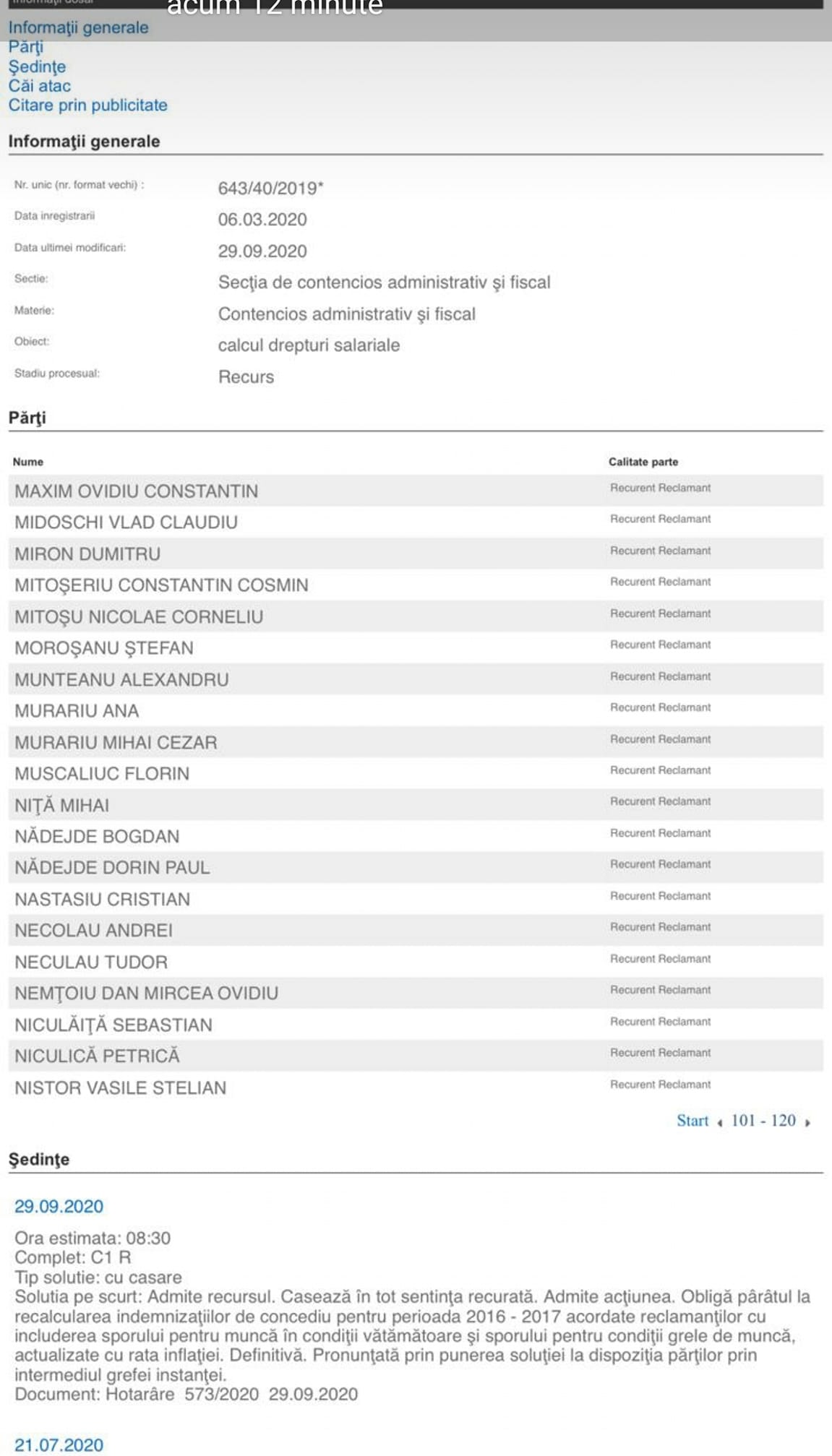Select the MITOŞERIU CONSTANTIN COSMIN party row
Screen dimensions: 832x1456
(416, 585)
